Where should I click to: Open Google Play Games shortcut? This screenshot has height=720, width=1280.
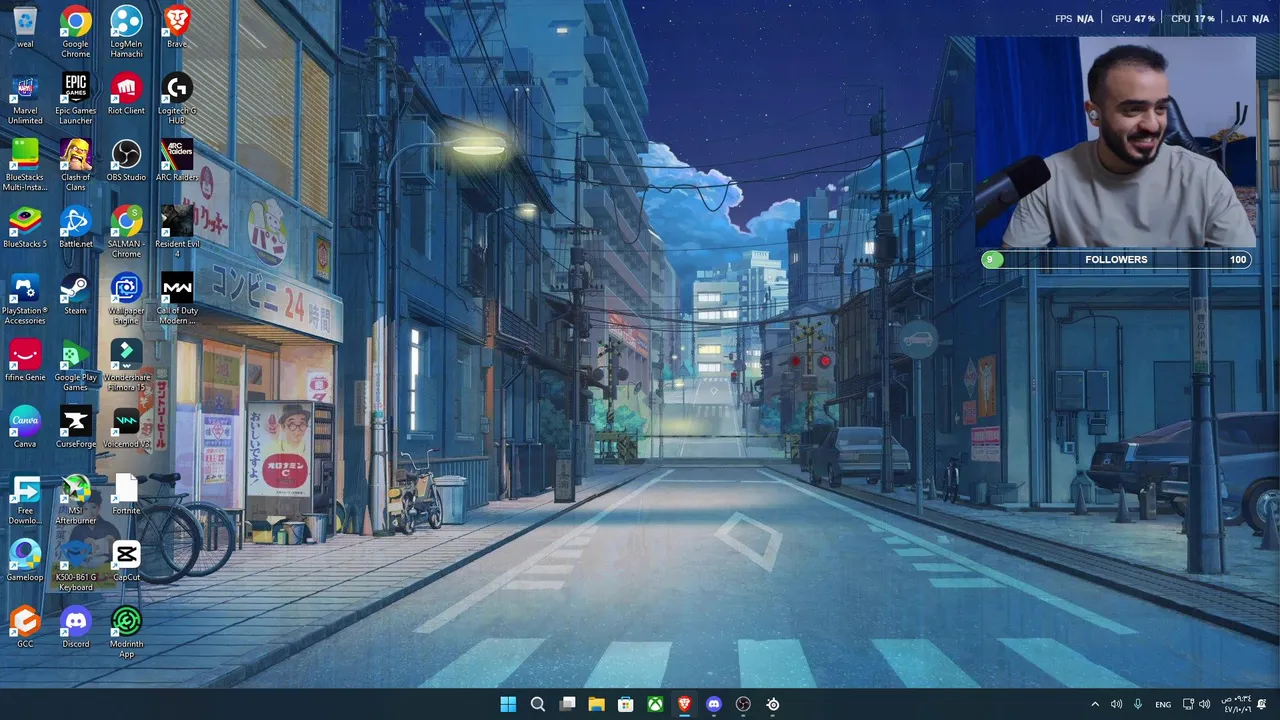[76, 365]
